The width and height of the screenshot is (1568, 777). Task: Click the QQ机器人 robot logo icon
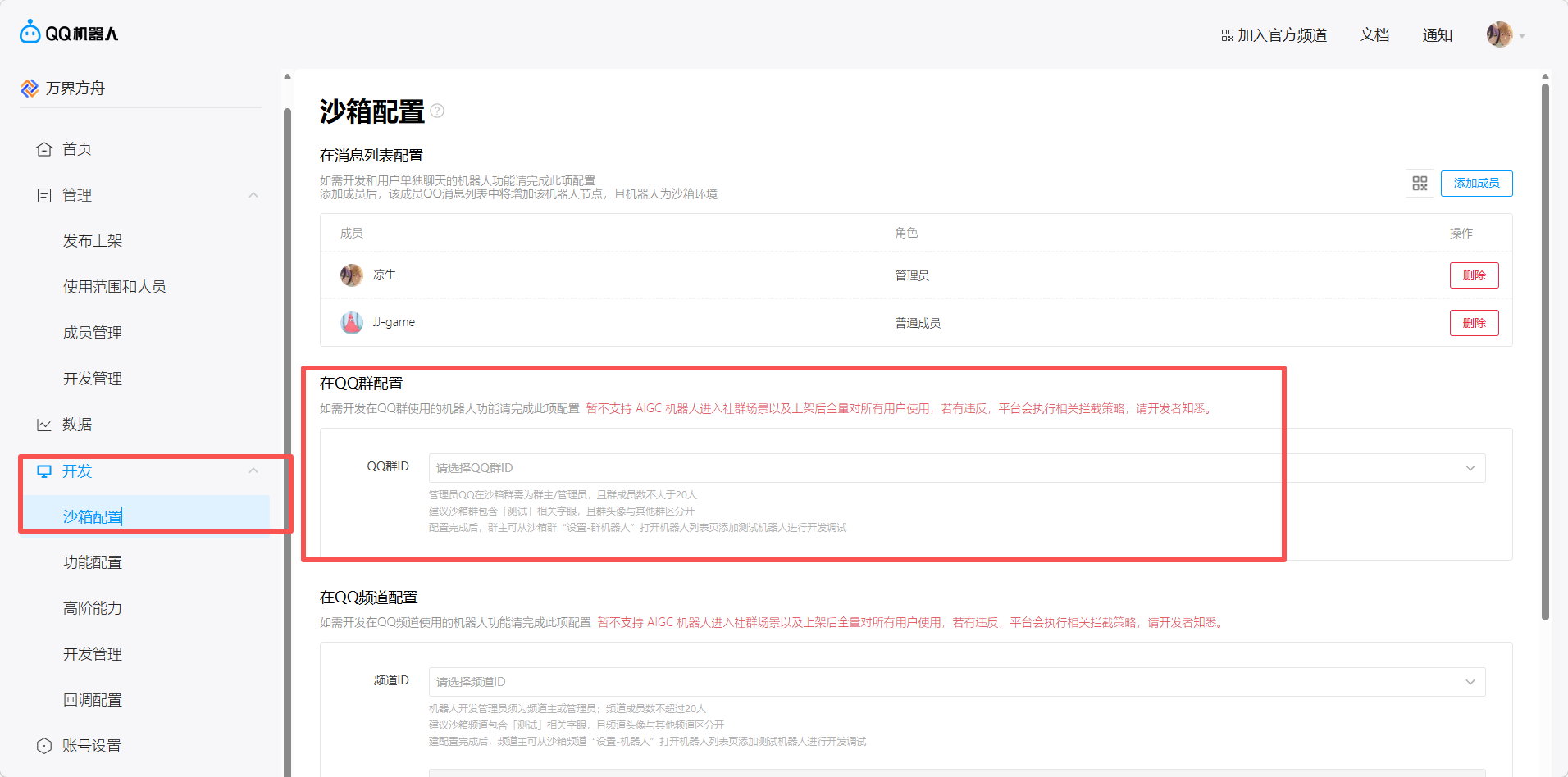pyautogui.click(x=30, y=32)
